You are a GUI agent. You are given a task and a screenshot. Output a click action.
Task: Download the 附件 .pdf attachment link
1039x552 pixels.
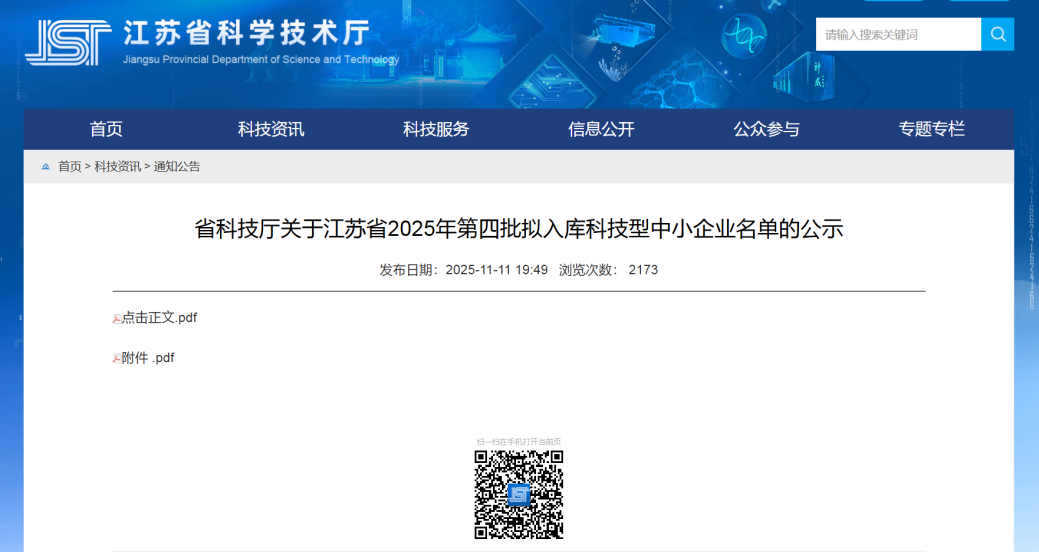coord(148,358)
